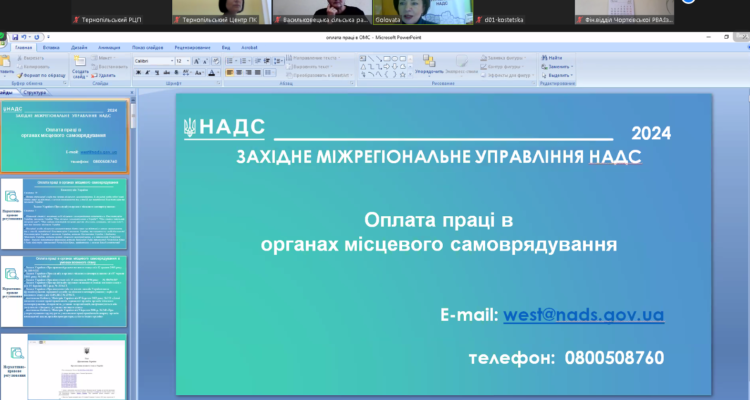Click the bold formatting icon

138,72
